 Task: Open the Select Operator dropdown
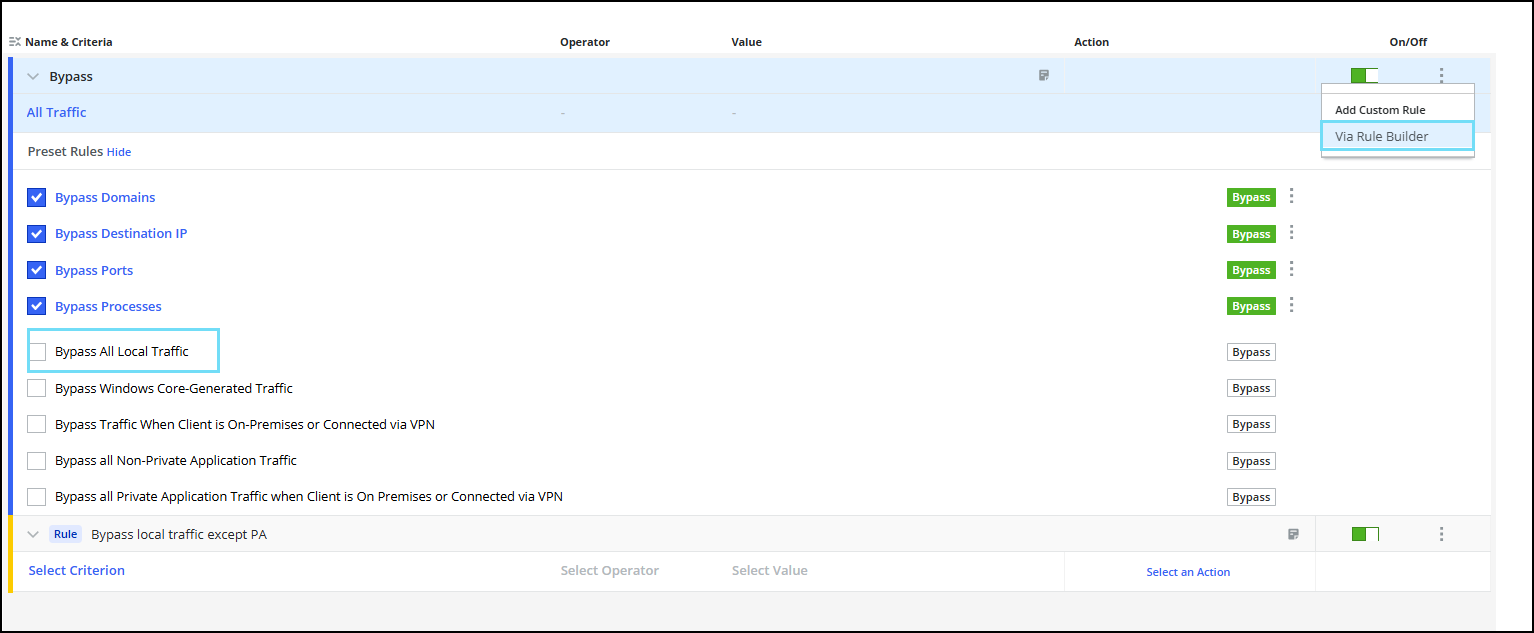(609, 570)
